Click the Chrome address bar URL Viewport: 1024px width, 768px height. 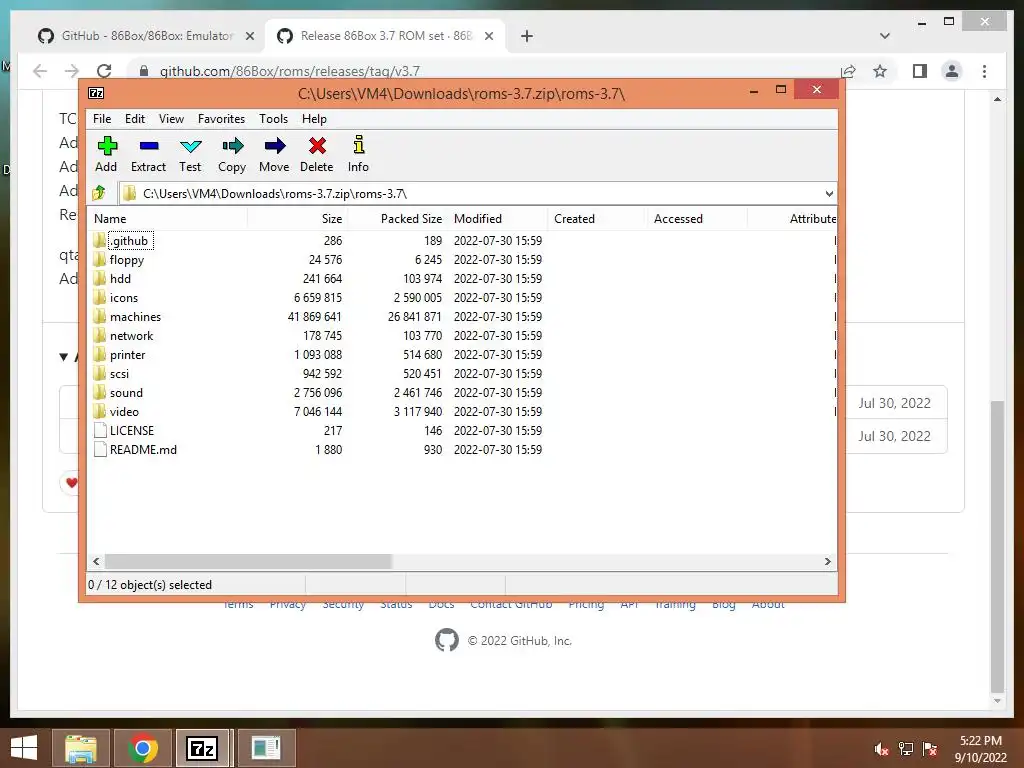click(x=290, y=71)
